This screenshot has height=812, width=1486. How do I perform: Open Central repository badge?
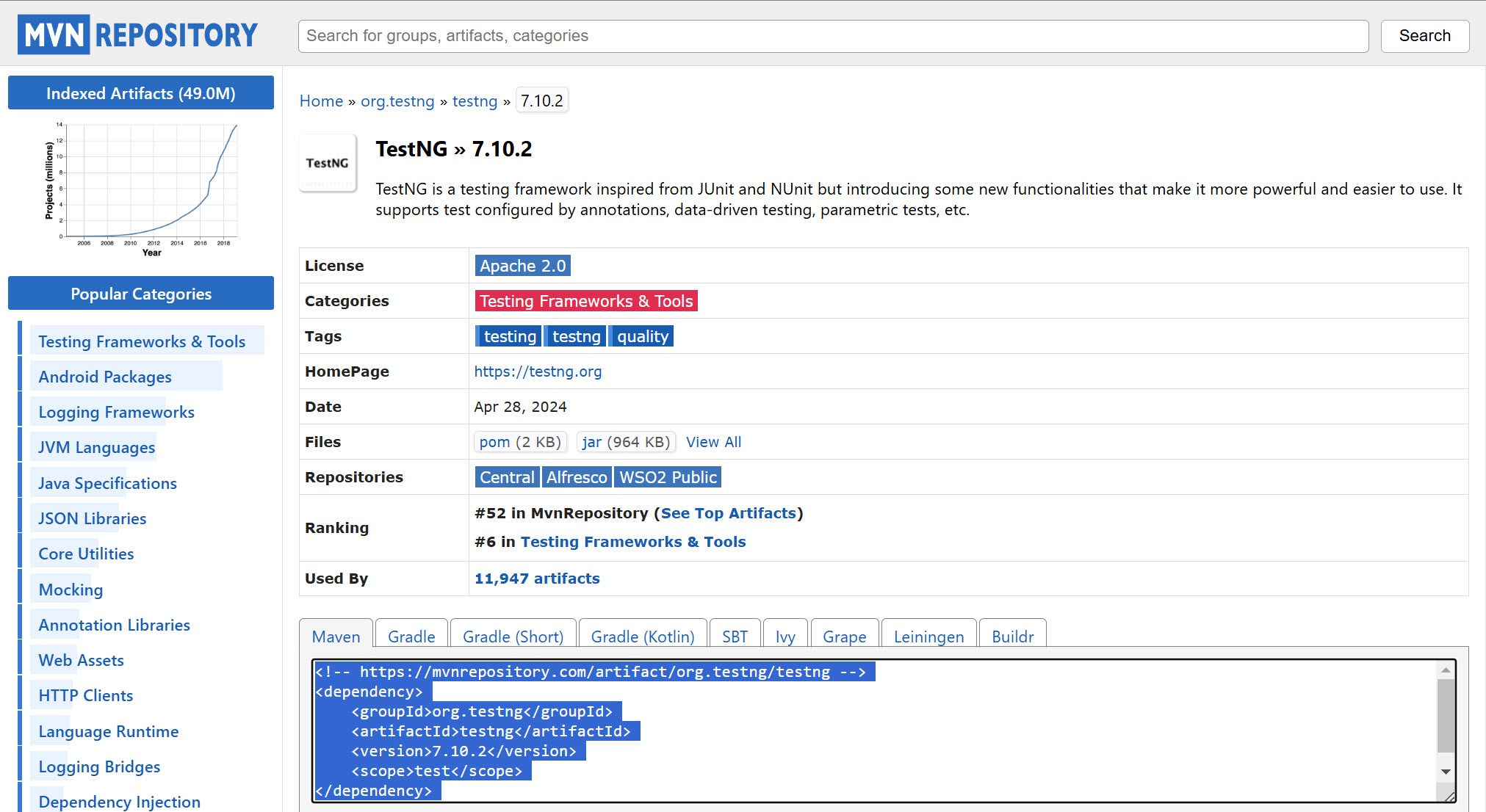tap(507, 477)
